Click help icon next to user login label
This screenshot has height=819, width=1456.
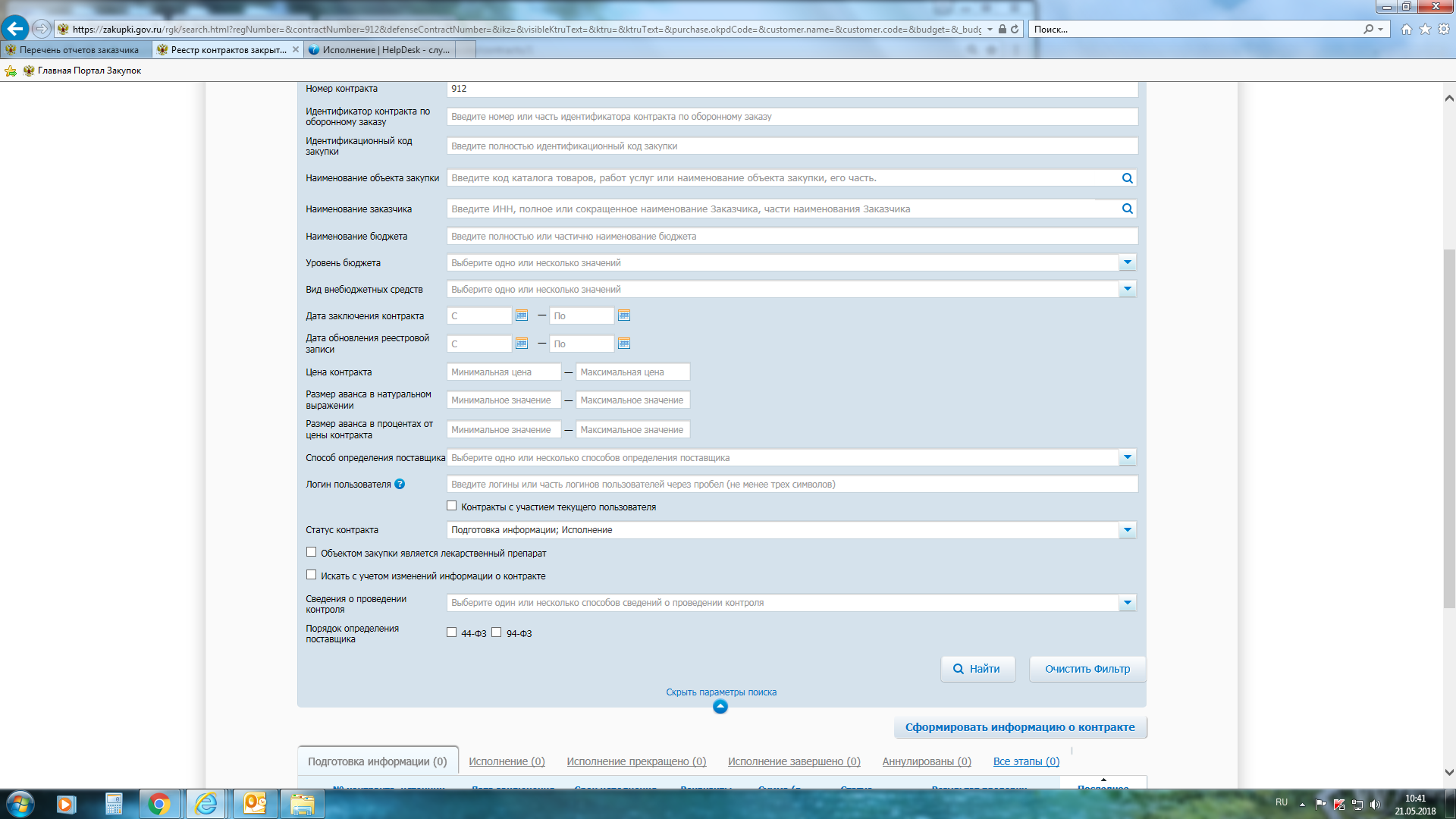tap(400, 485)
